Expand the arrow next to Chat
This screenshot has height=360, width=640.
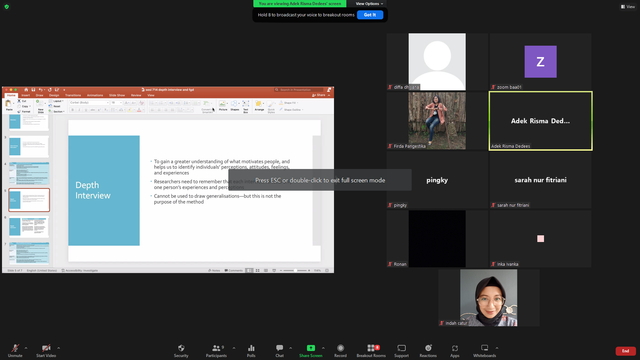(x=291, y=348)
